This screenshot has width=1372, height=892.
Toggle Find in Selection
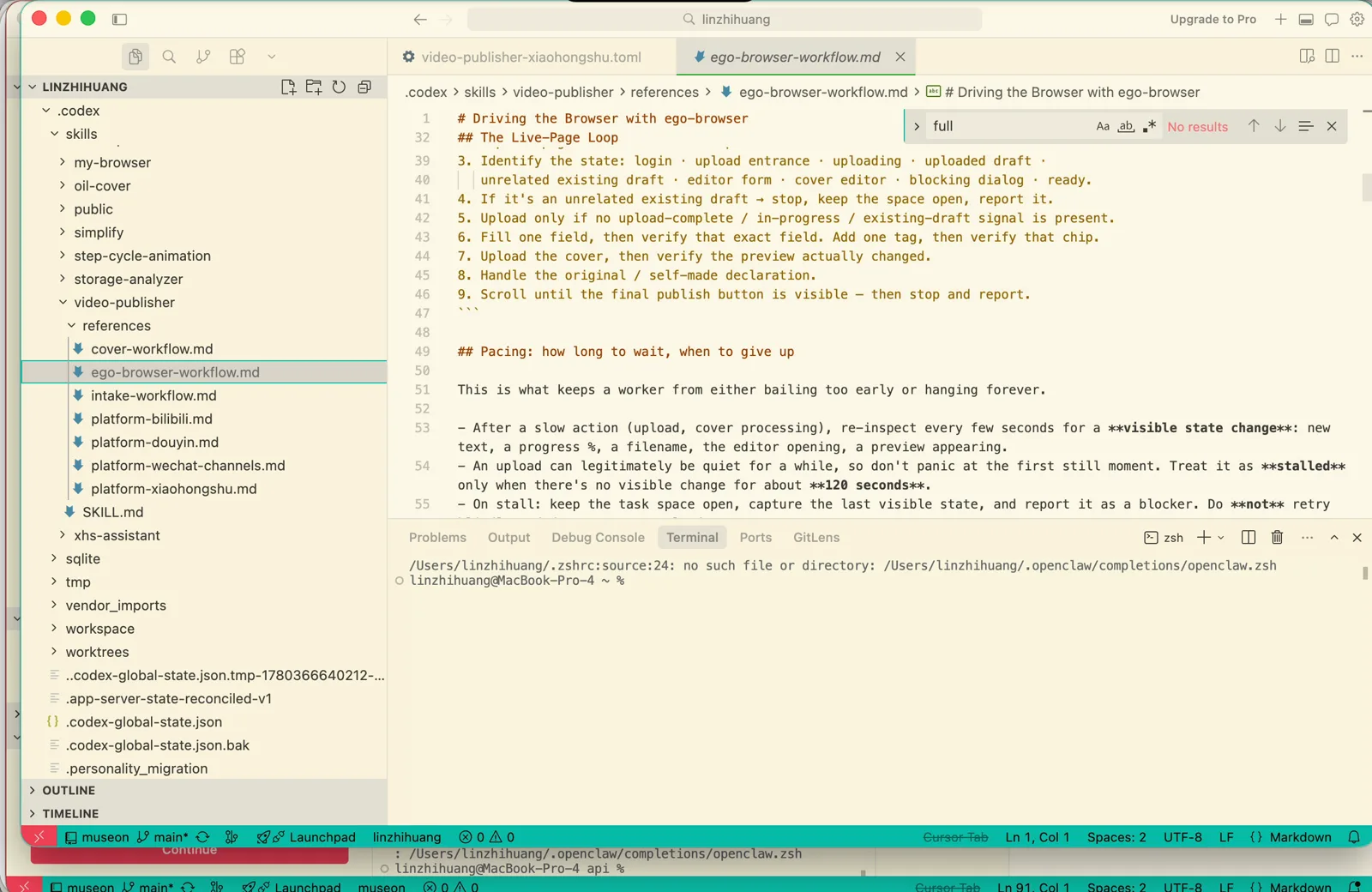tap(1305, 126)
